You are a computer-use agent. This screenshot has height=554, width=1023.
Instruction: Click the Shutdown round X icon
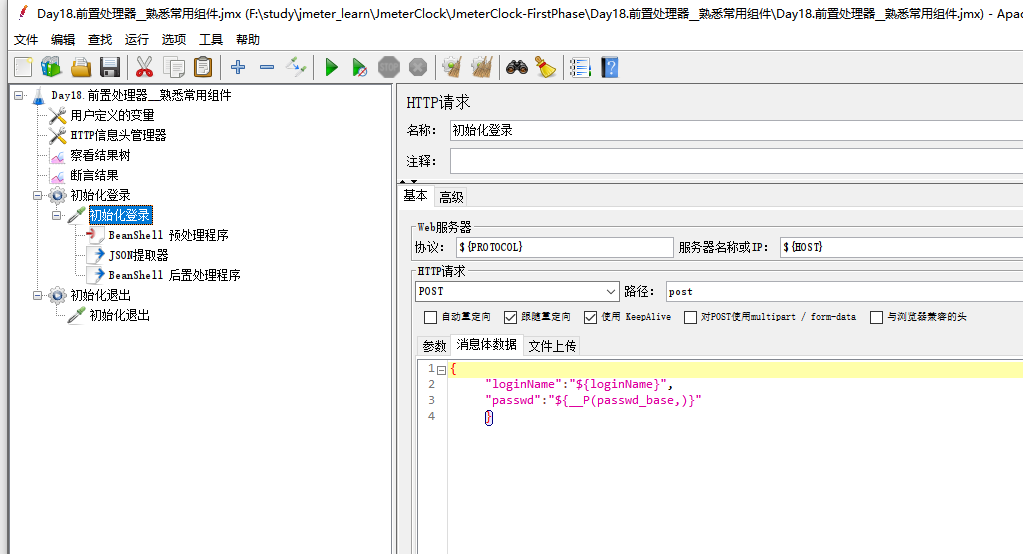[418, 67]
